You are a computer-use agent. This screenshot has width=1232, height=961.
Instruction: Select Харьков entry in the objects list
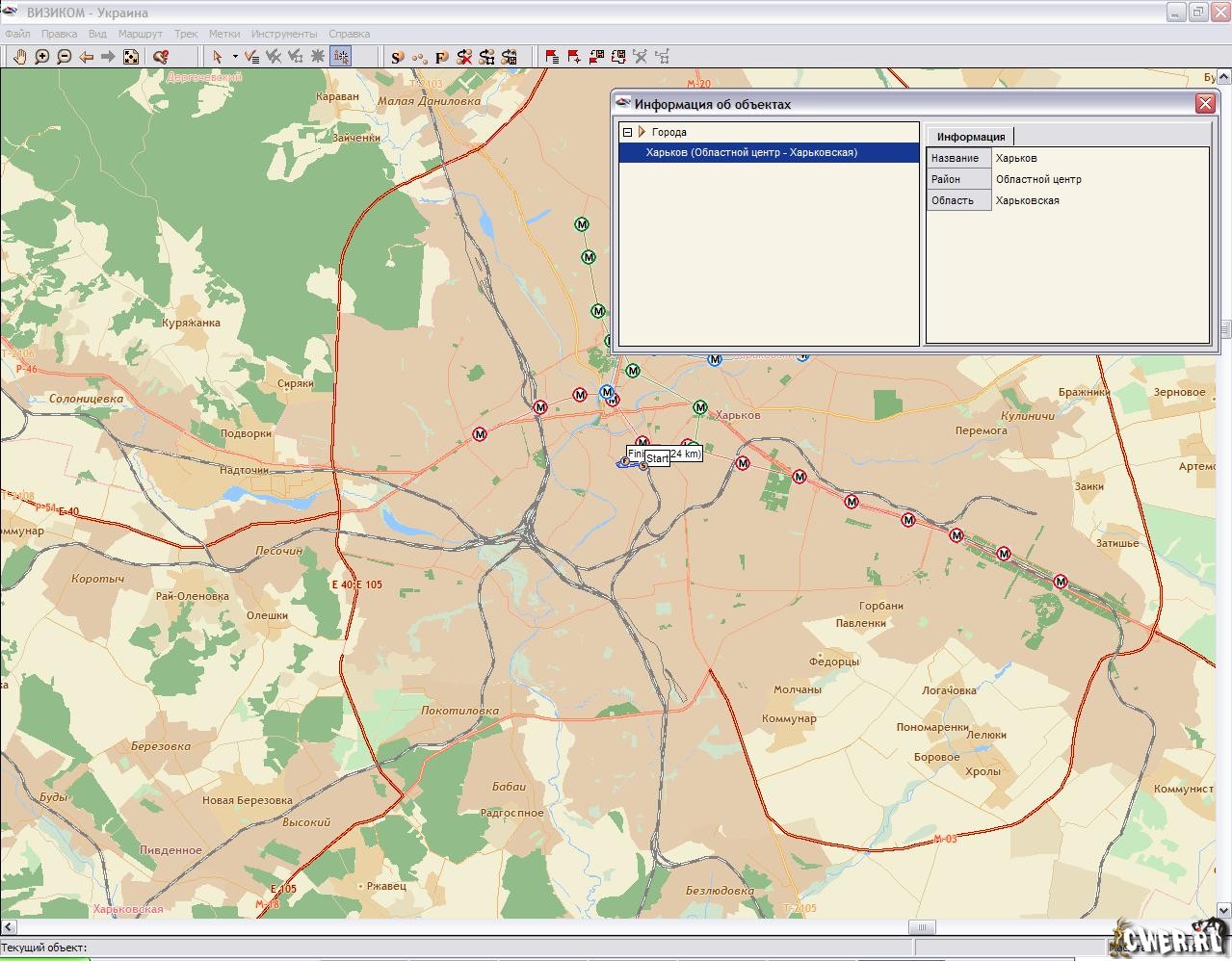[x=751, y=152]
